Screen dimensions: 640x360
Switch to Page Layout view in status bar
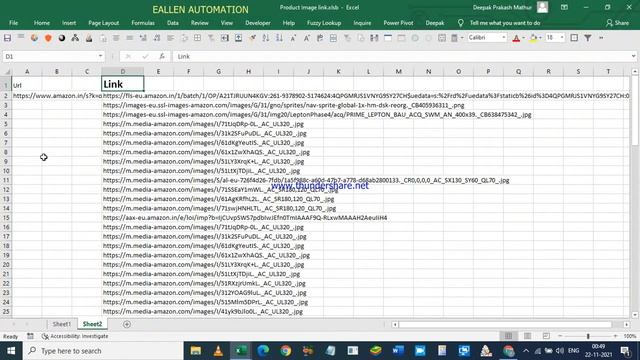click(x=527, y=336)
